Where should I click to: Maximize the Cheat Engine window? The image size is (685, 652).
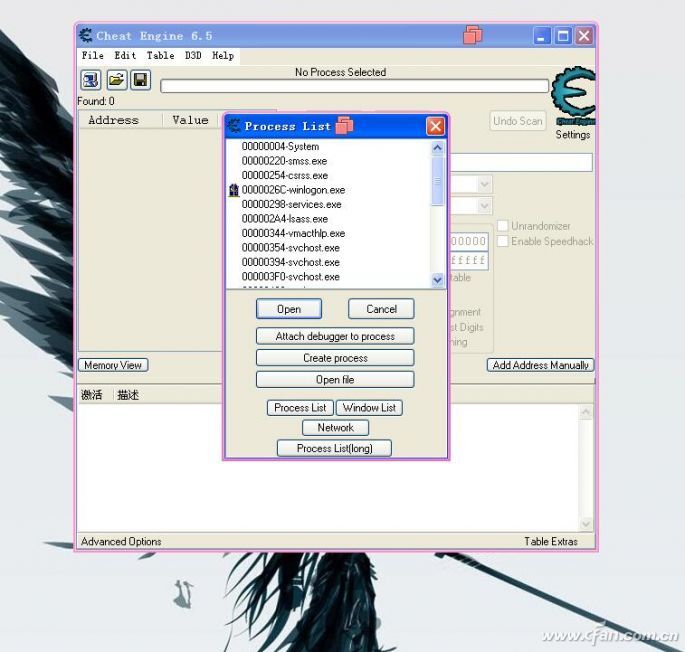tap(563, 35)
